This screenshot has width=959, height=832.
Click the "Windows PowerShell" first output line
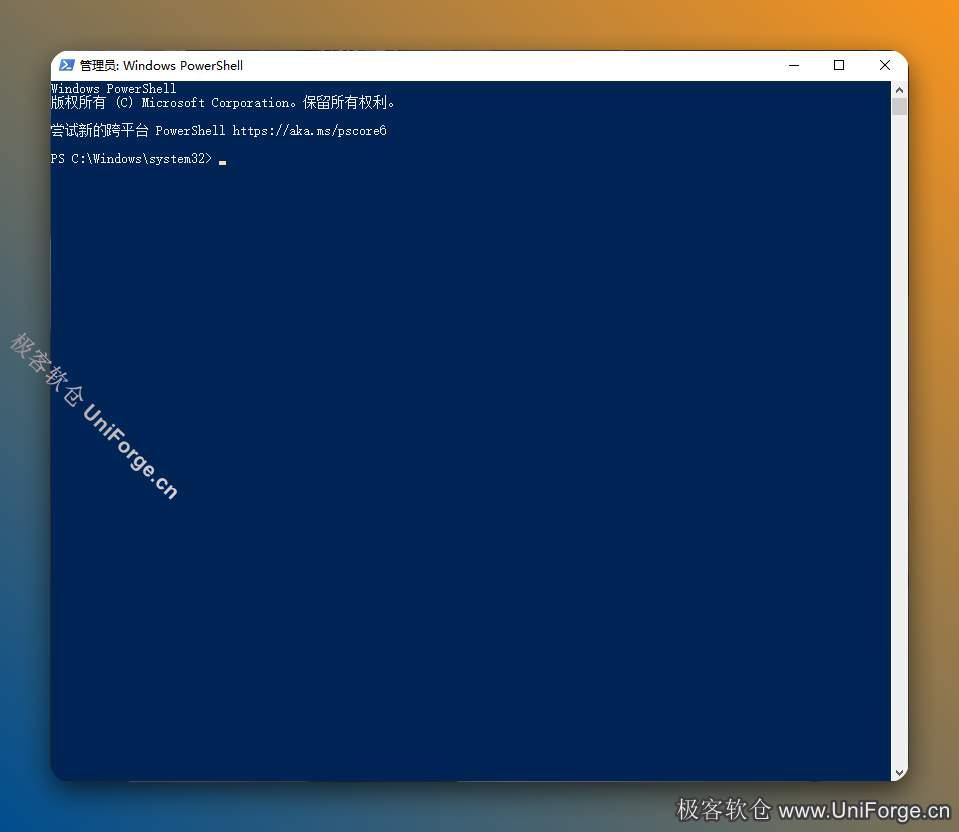113,88
